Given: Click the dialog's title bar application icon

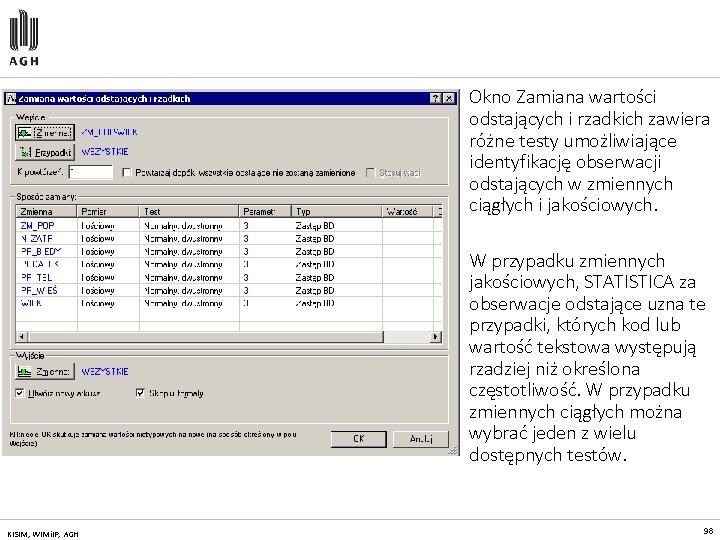Looking at the screenshot, I should (11, 98).
